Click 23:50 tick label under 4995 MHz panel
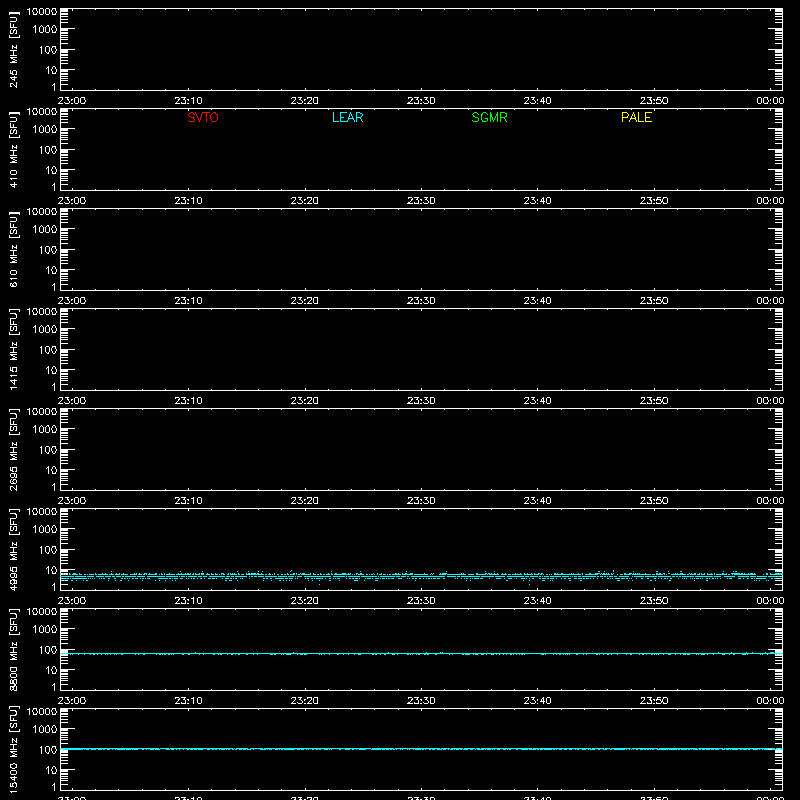This screenshot has height=800, width=800. 654,601
